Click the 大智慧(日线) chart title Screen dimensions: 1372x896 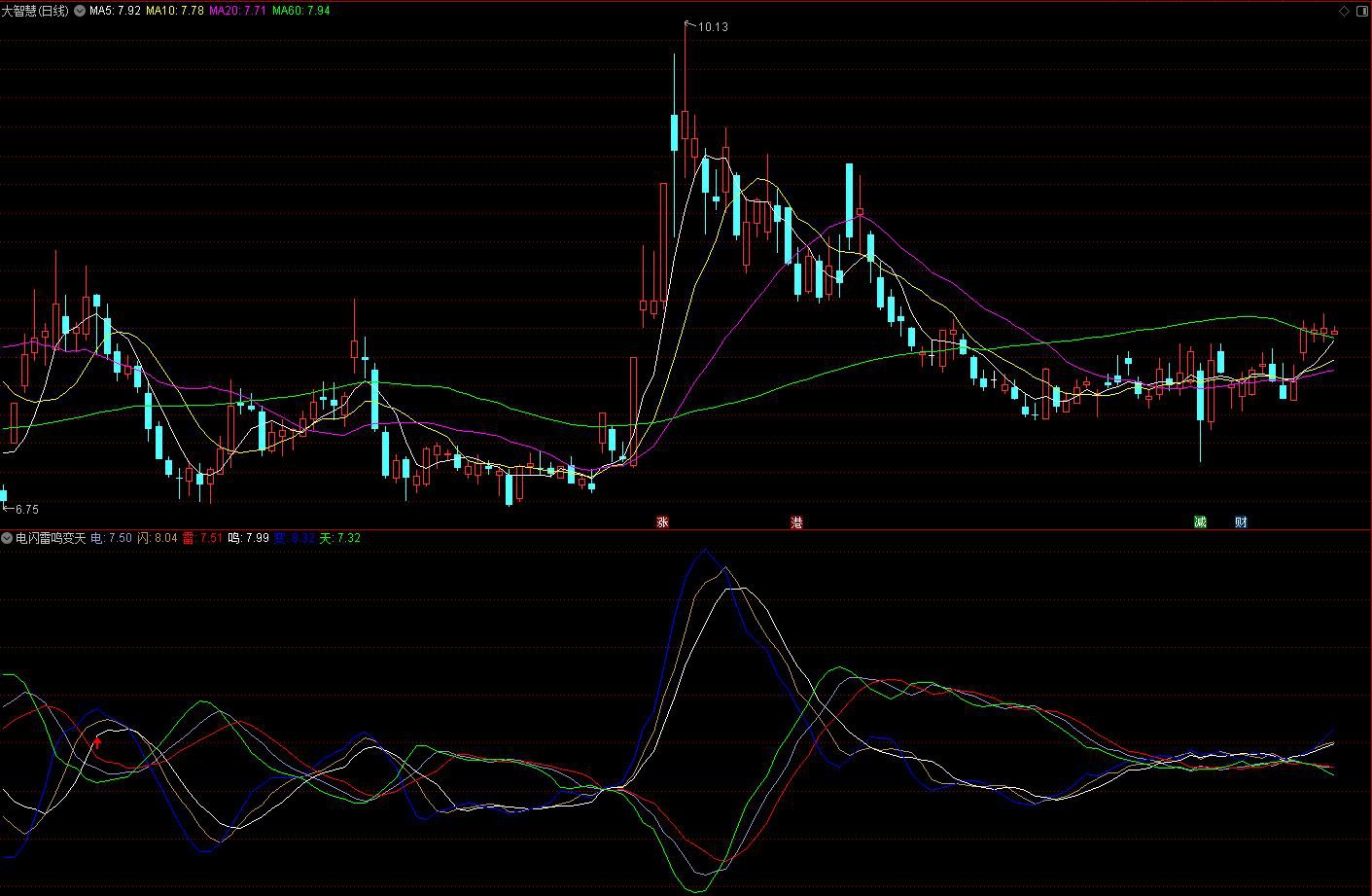coord(36,11)
